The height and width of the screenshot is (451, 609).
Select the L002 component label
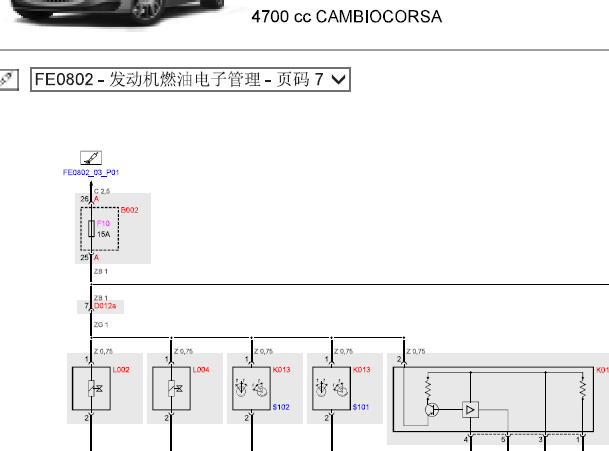click(121, 370)
